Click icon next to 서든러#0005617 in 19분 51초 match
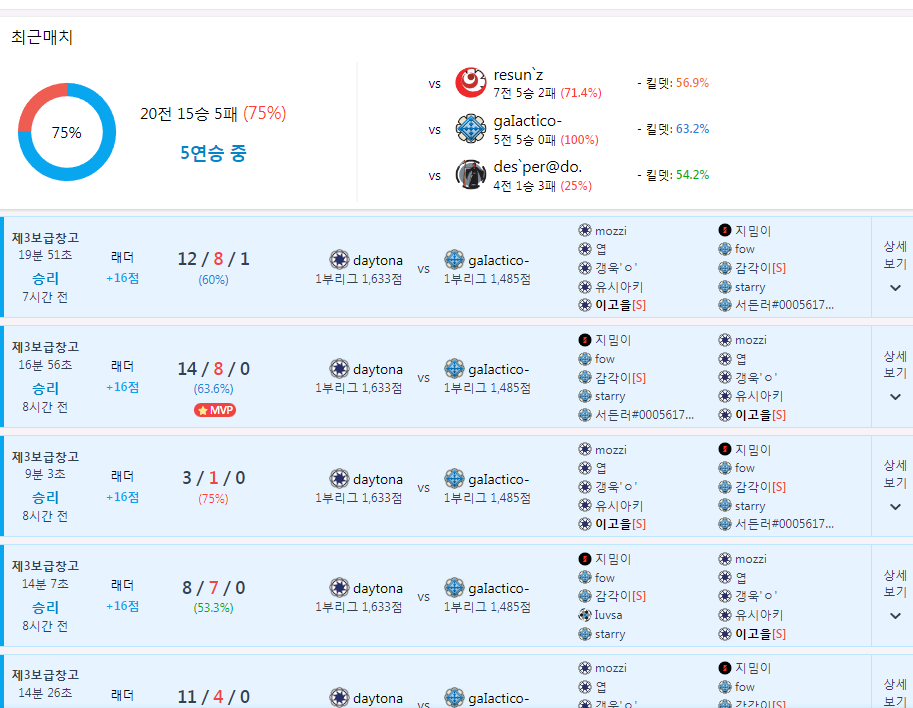Viewport: 913px width, 708px height. click(725, 305)
